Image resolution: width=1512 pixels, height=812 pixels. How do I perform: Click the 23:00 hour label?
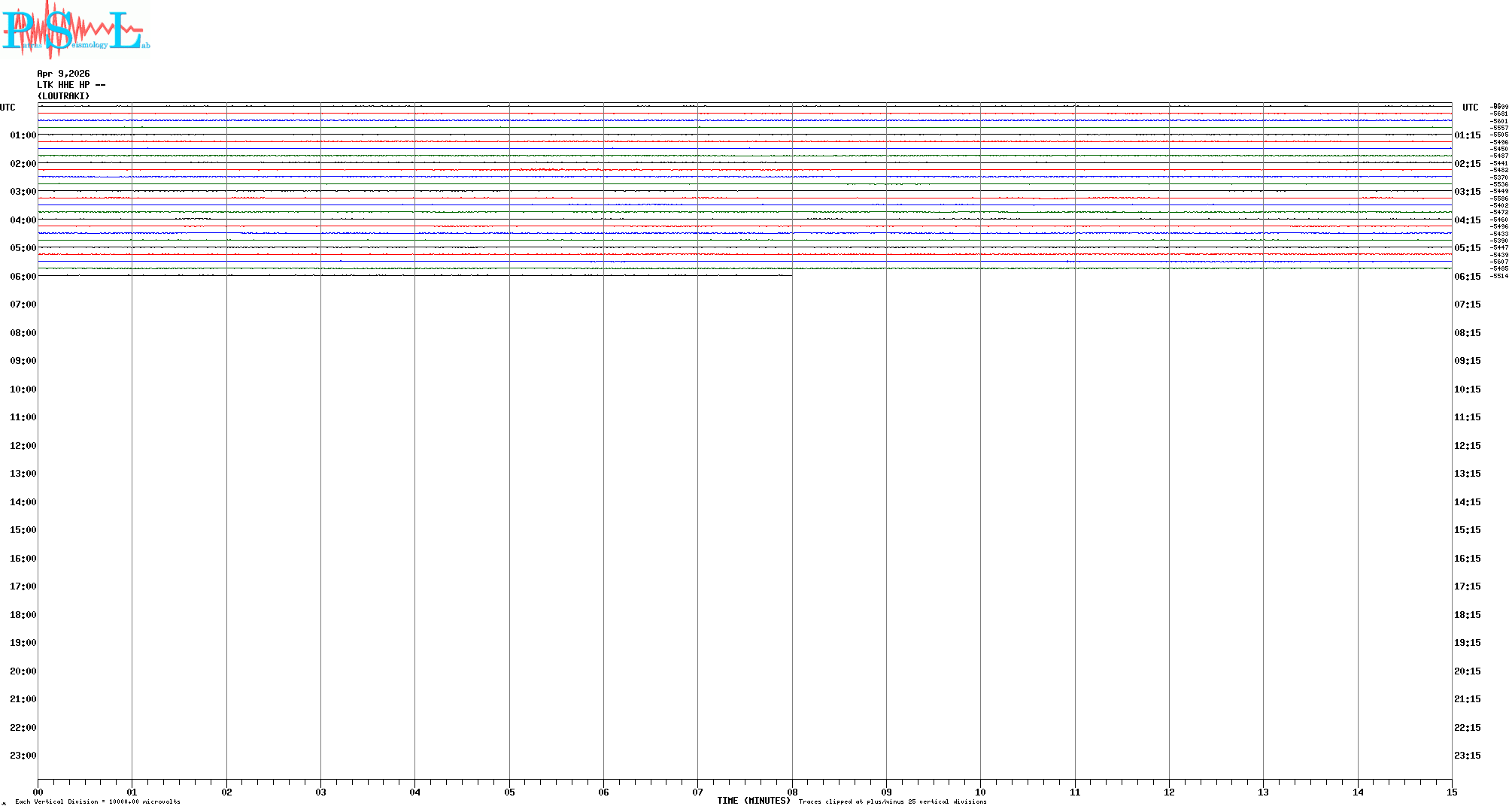click(x=23, y=756)
